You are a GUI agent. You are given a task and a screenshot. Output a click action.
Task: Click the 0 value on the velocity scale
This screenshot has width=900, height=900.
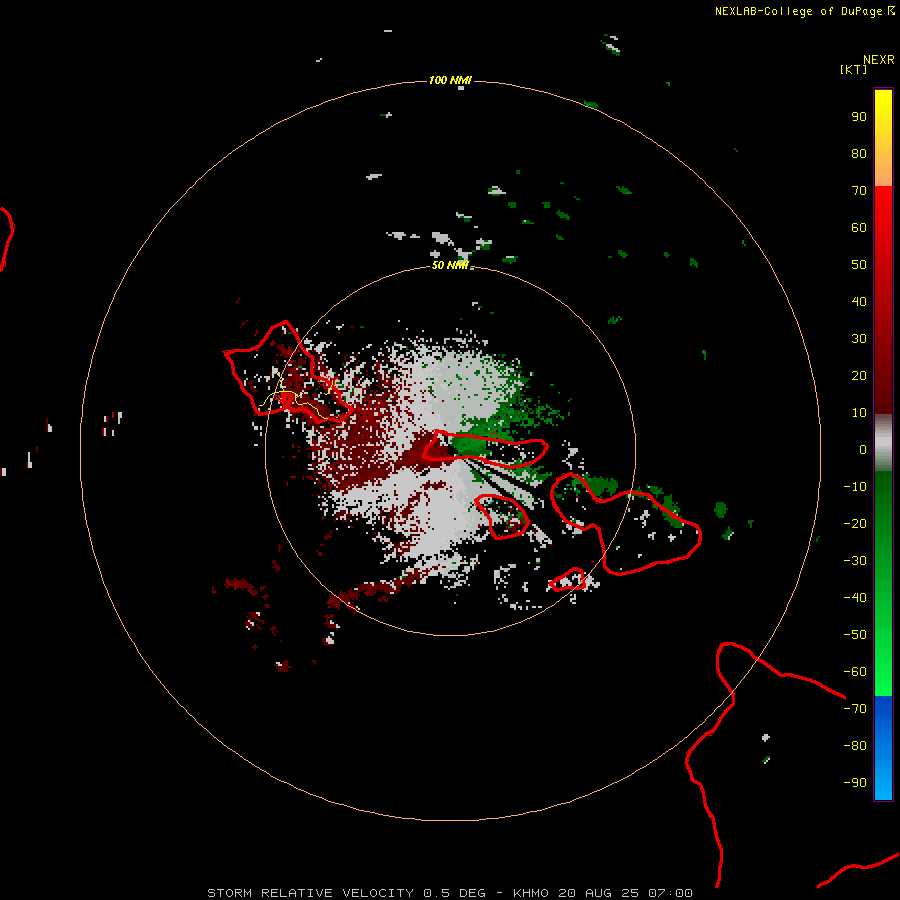(x=863, y=450)
